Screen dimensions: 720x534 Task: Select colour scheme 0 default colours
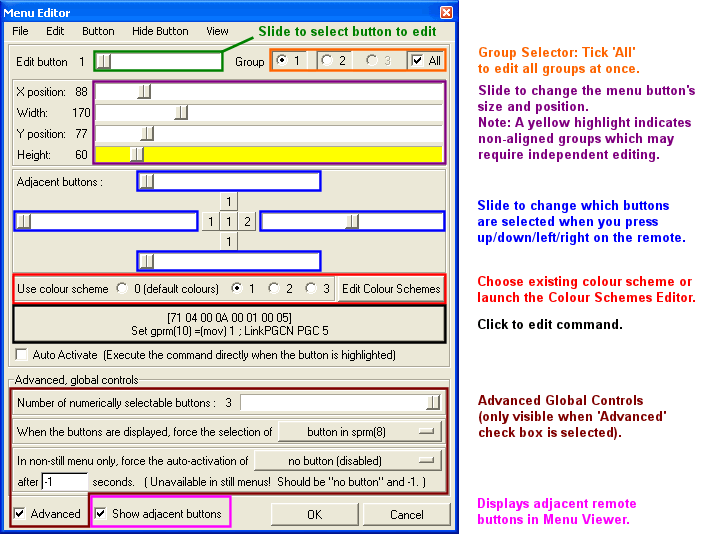123,289
